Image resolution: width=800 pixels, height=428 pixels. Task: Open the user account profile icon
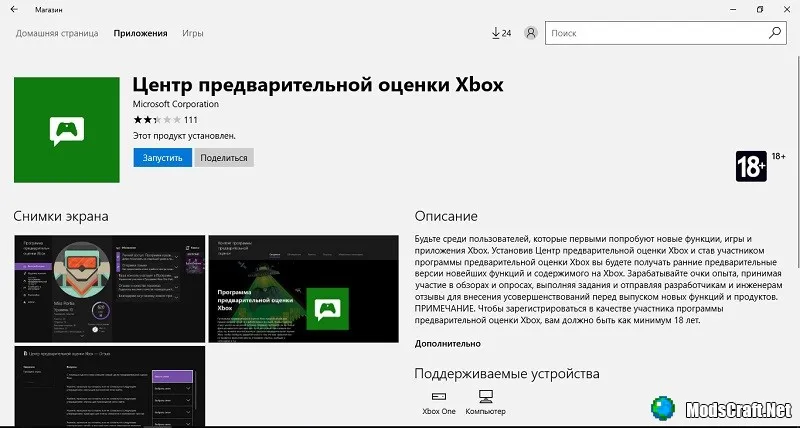click(531, 33)
